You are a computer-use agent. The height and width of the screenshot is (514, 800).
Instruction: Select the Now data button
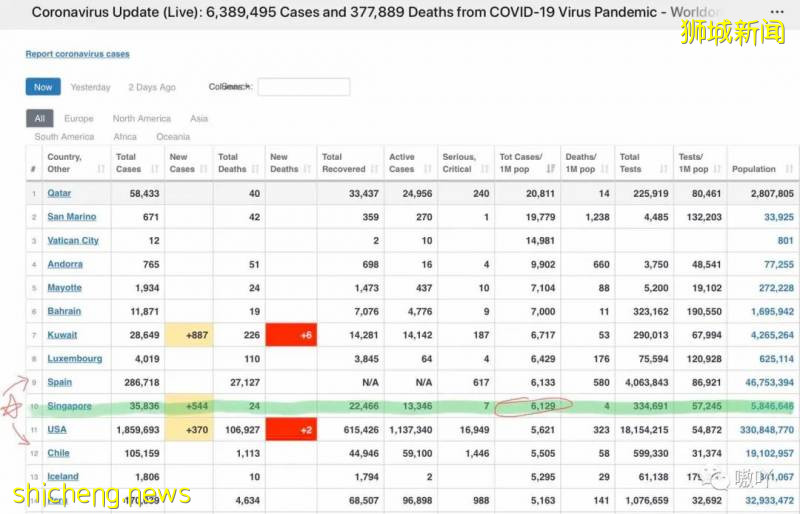click(43, 87)
